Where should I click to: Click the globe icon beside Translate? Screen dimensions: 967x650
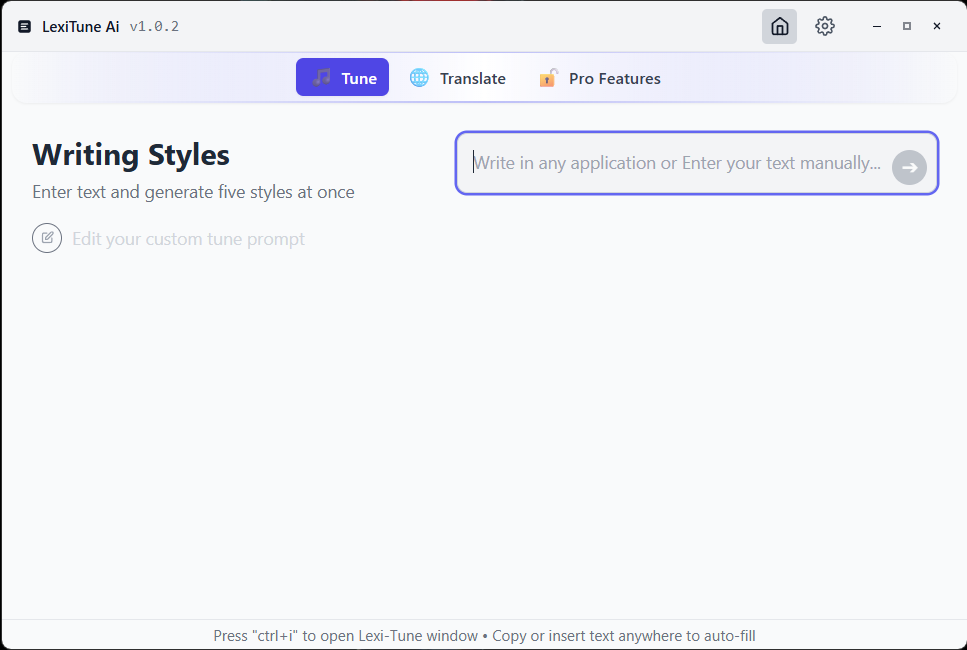[x=419, y=78]
